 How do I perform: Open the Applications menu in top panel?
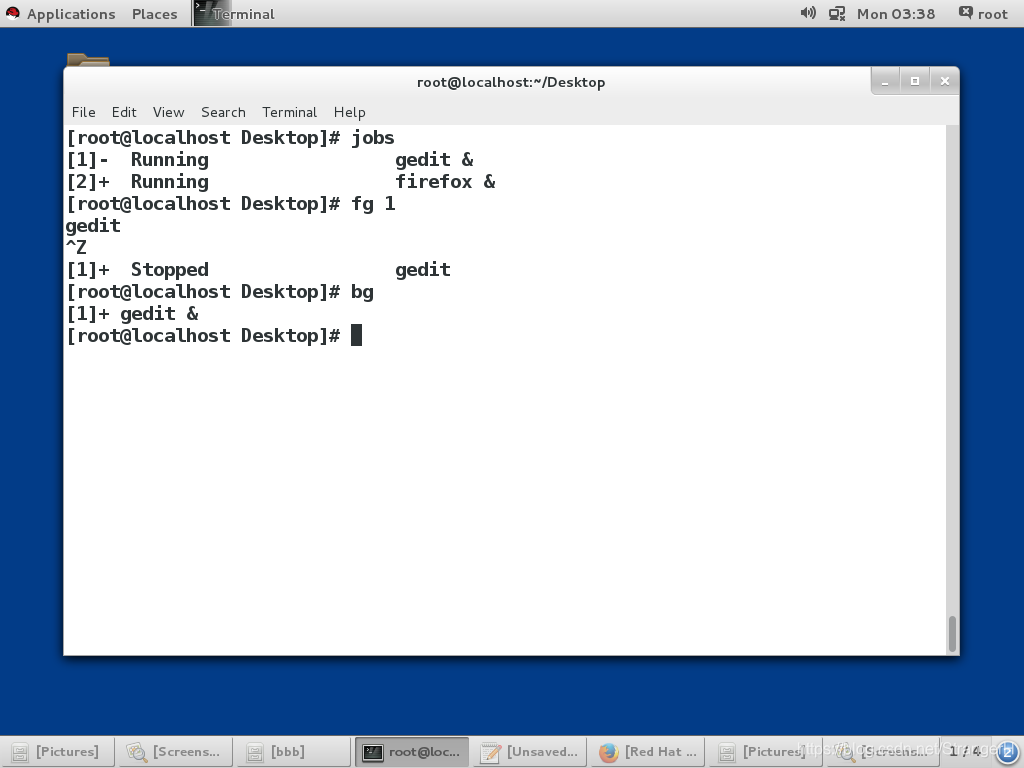(71, 14)
